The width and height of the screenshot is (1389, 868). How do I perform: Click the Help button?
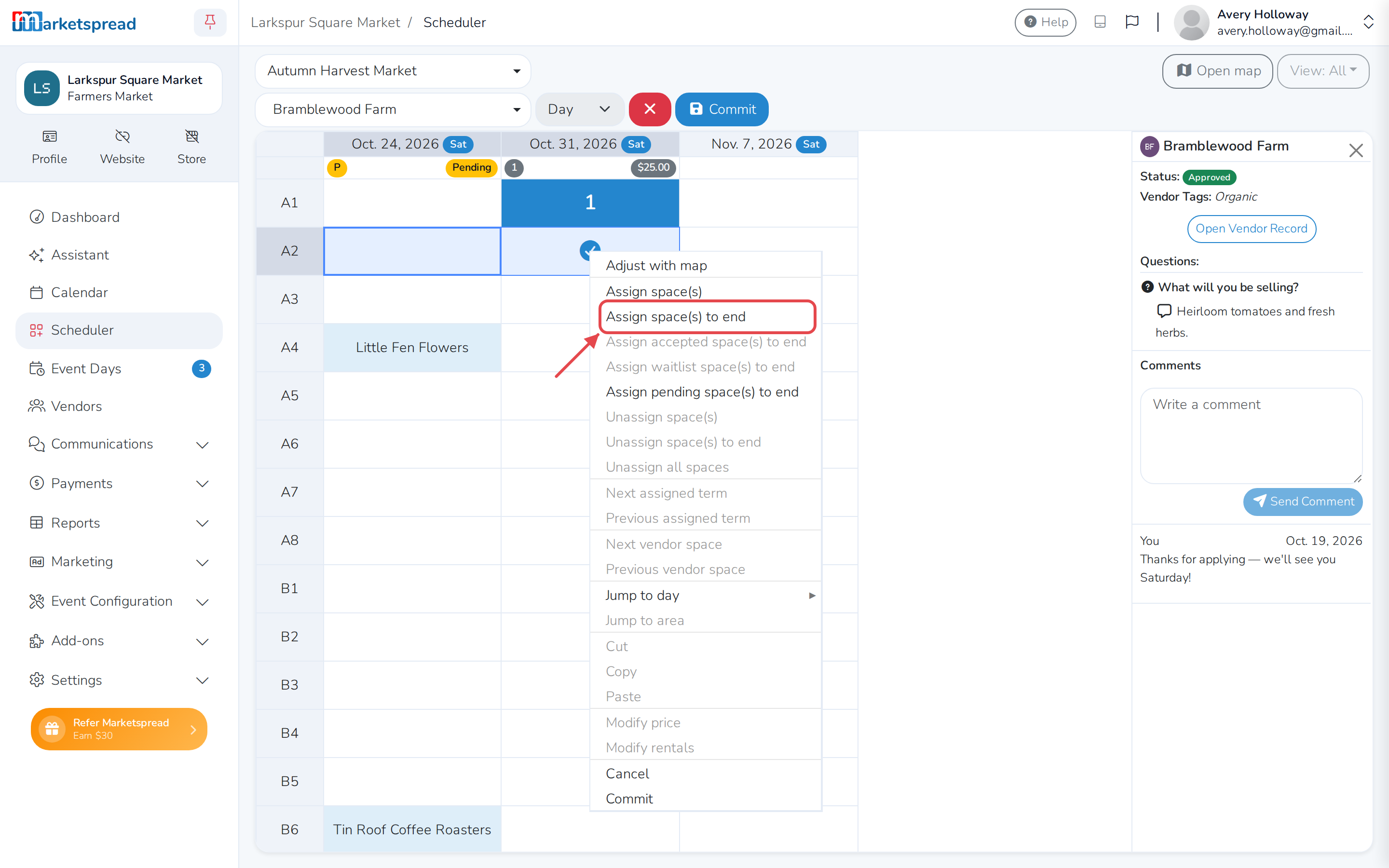tap(1045, 22)
